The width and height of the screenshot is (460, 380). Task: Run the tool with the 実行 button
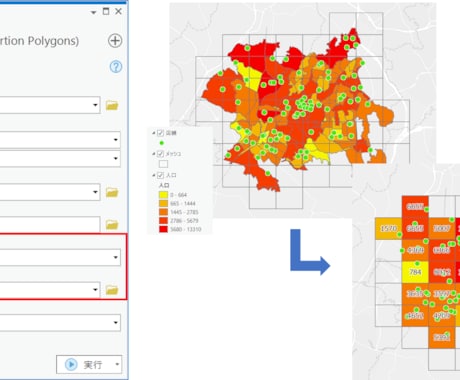[89, 364]
